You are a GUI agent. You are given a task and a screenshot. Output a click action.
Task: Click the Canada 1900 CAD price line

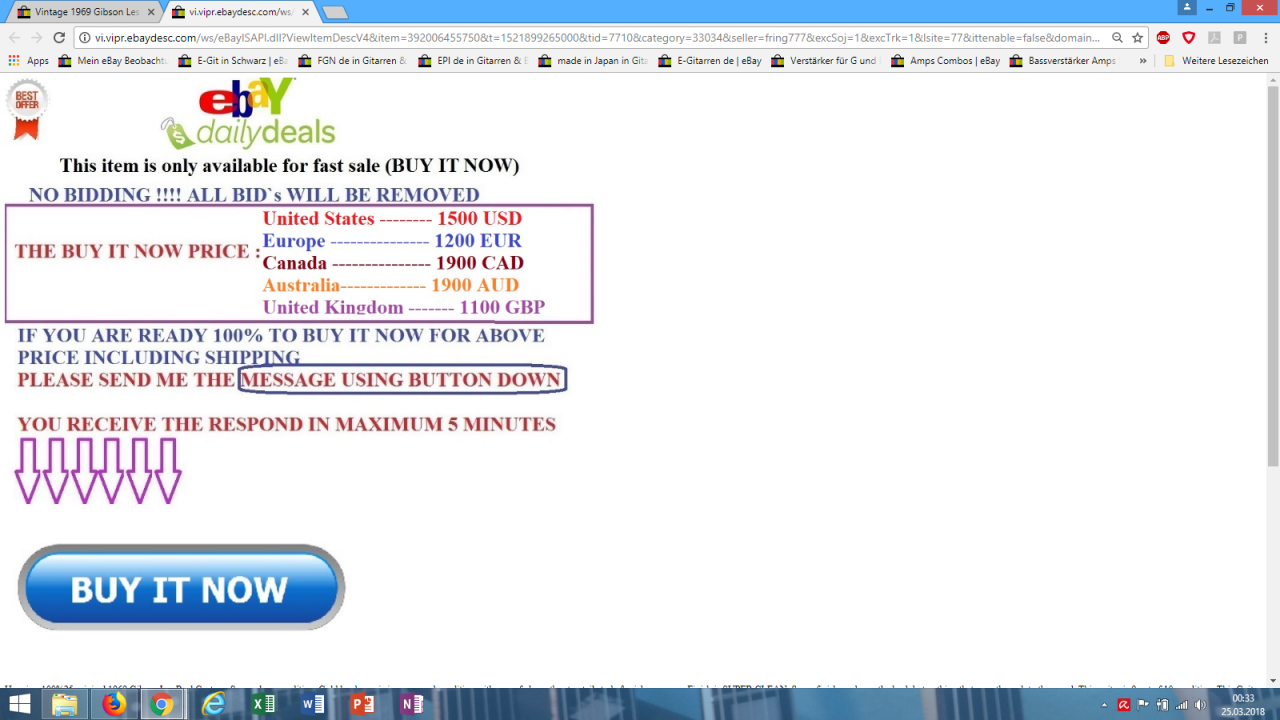pos(393,263)
